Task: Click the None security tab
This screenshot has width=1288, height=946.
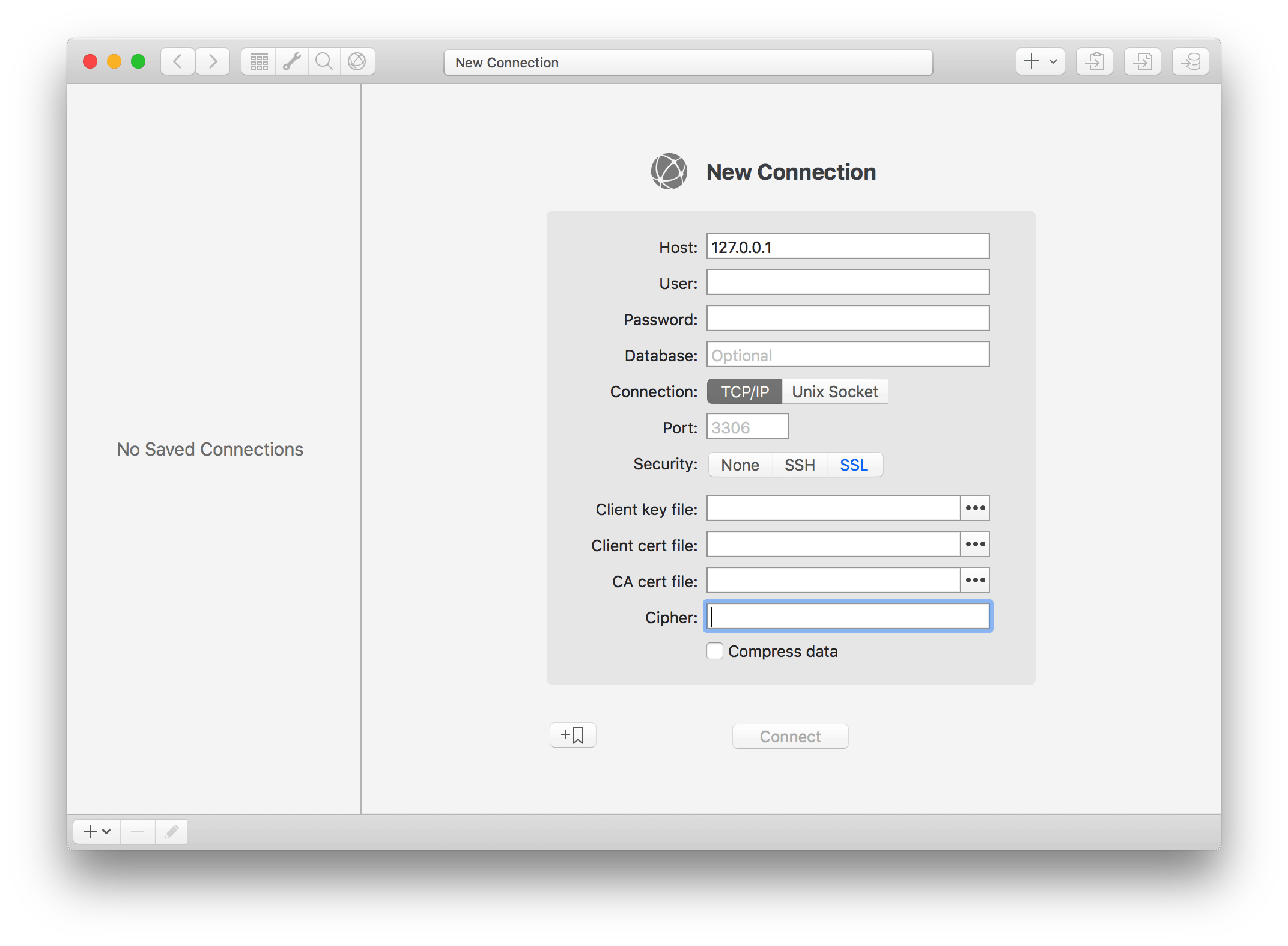Action: point(739,464)
